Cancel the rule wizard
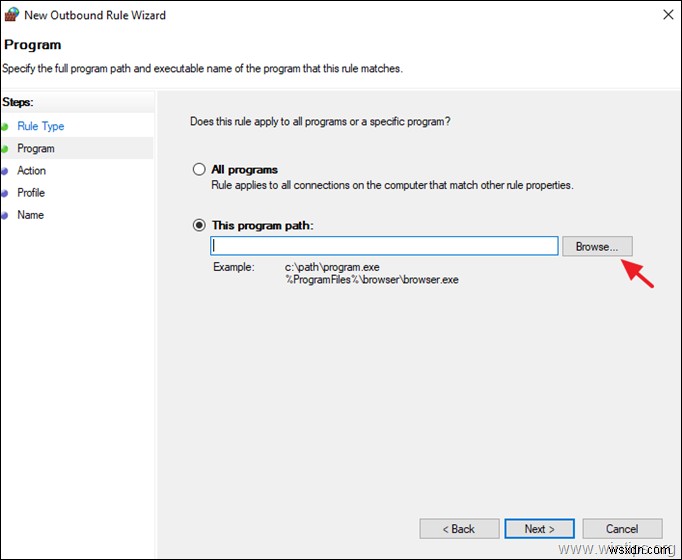This screenshot has width=682, height=560. 622,529
